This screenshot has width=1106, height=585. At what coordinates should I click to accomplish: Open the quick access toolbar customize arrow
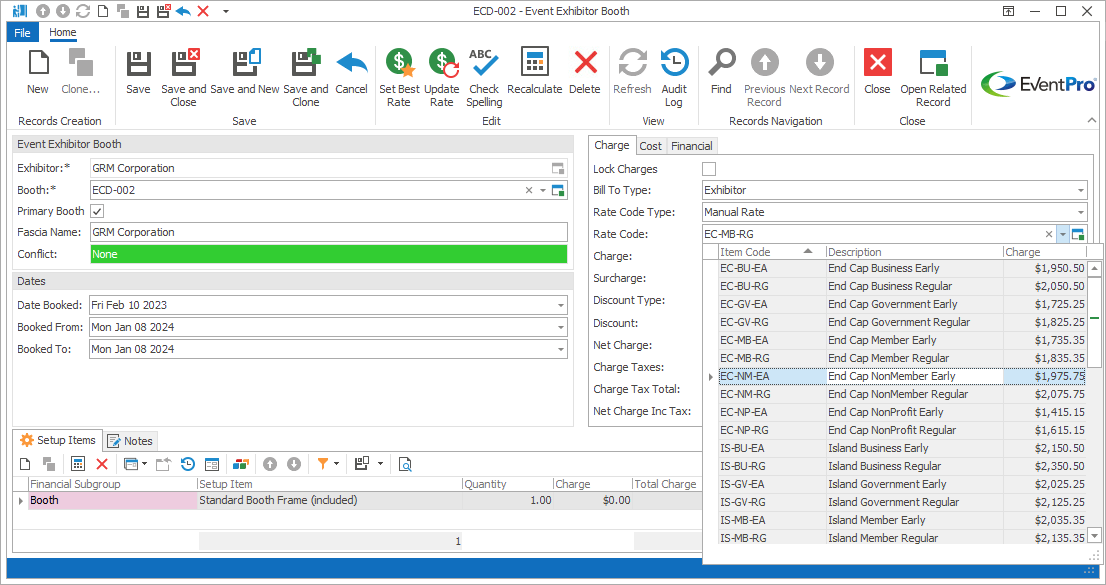point(226,11)
